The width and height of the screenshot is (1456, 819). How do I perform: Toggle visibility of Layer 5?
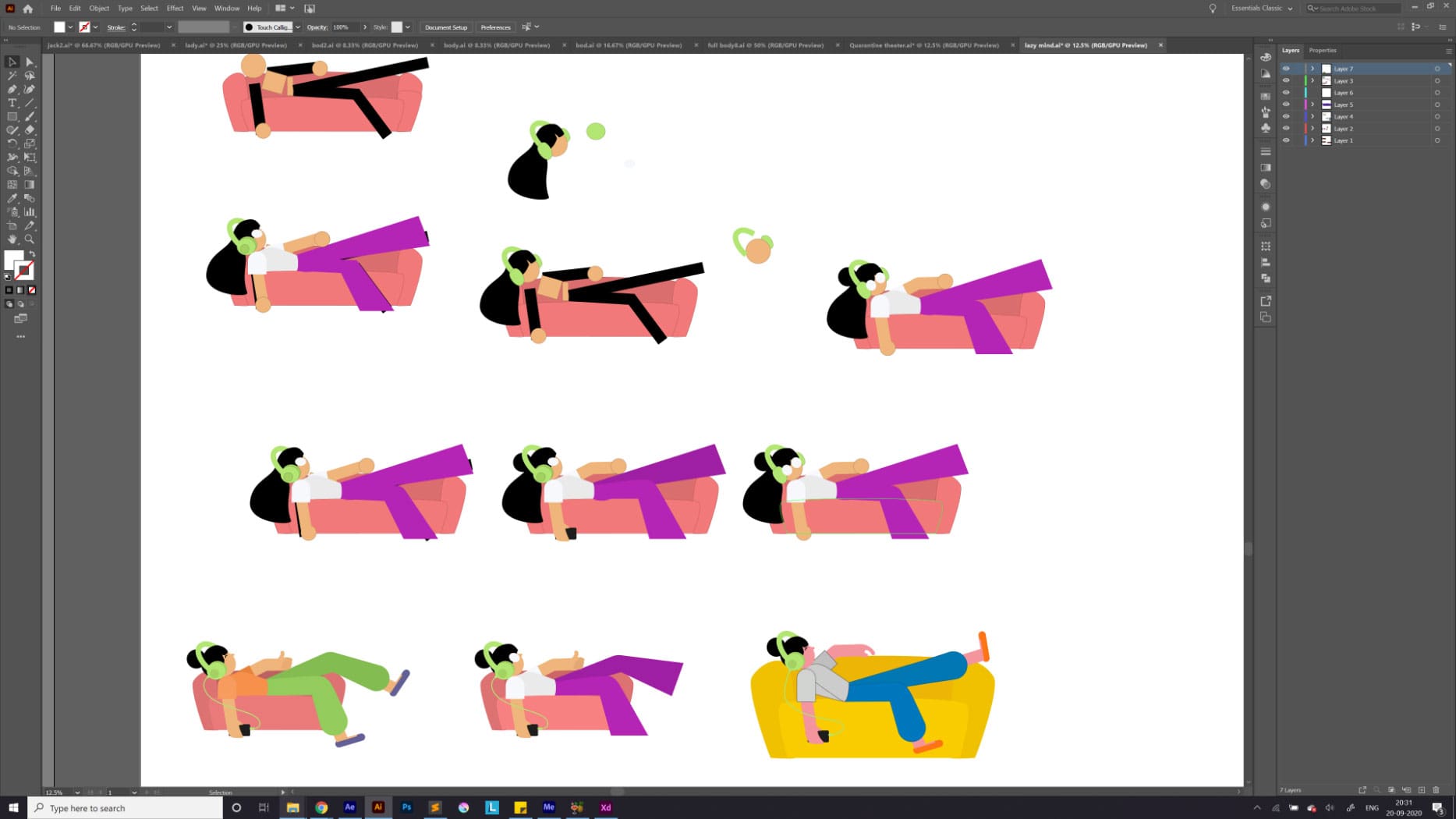coord(1286,105)
